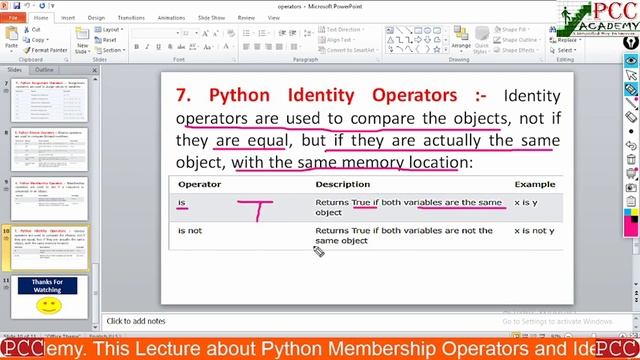Toggle text shadow formatting
The image size is (640, 360).
tap(170, 47)
